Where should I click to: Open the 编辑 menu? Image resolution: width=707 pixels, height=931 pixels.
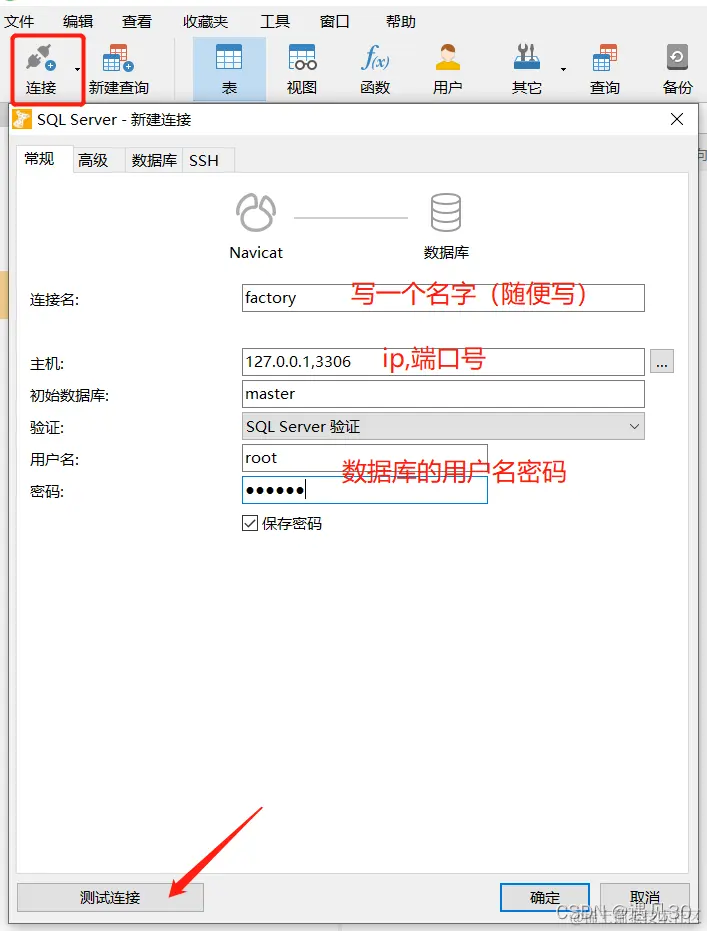(x=78, y=22)
